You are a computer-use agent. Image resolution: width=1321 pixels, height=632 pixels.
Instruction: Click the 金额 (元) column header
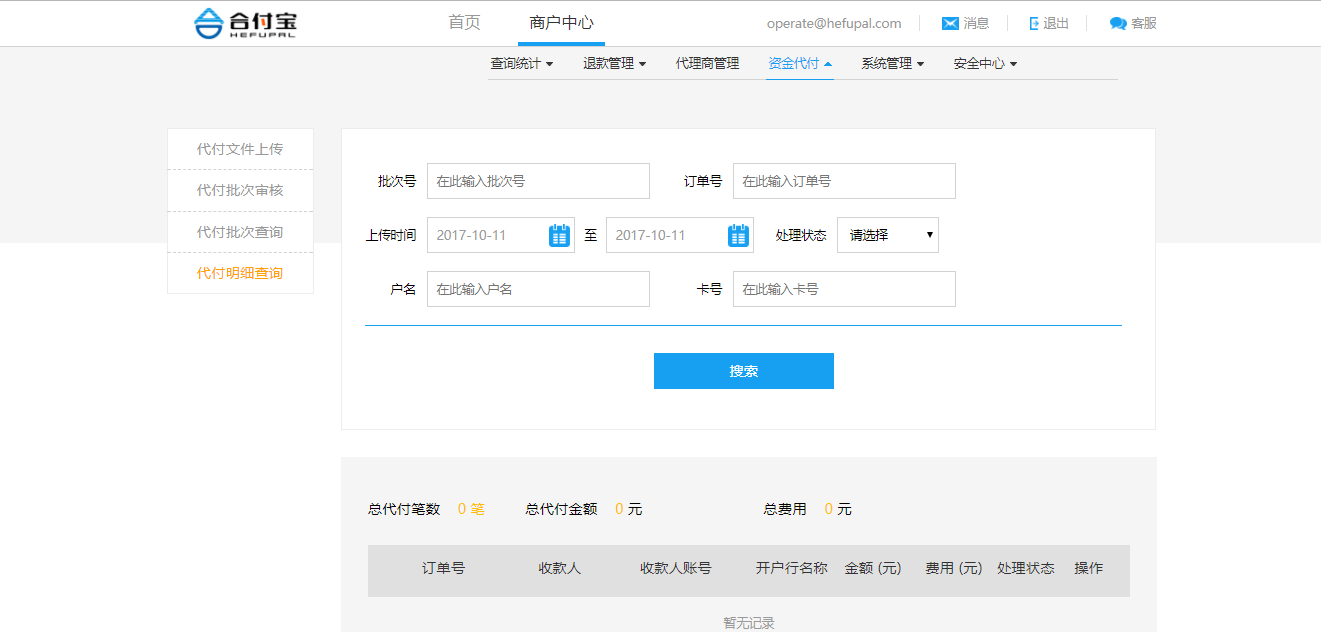pyautogui.click(x=873, y=568)
